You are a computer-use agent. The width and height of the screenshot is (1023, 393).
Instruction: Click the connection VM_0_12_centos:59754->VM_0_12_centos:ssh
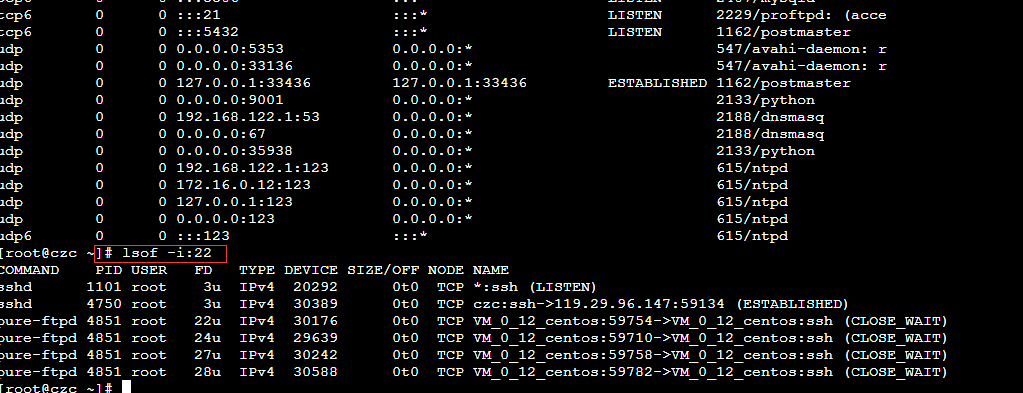(x=652, y=321)
